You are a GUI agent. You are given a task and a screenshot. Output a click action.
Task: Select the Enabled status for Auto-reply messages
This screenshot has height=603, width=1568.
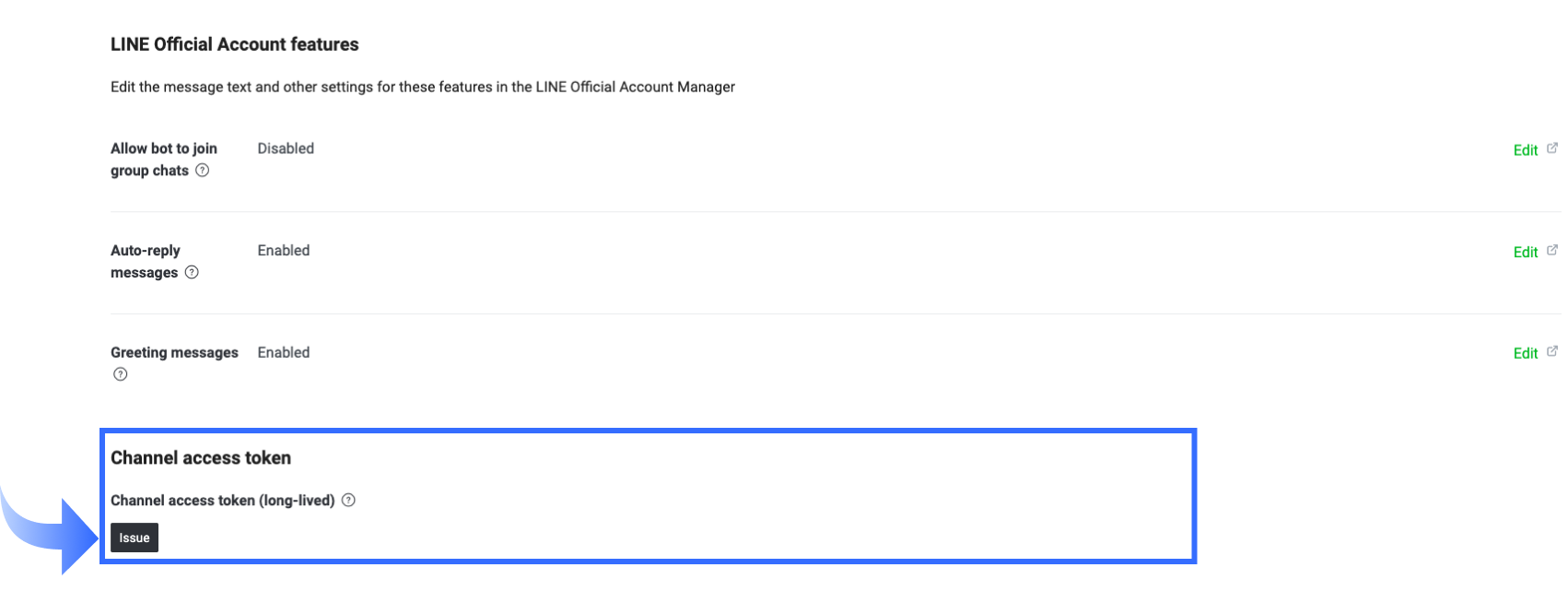[x=284, y=251]
